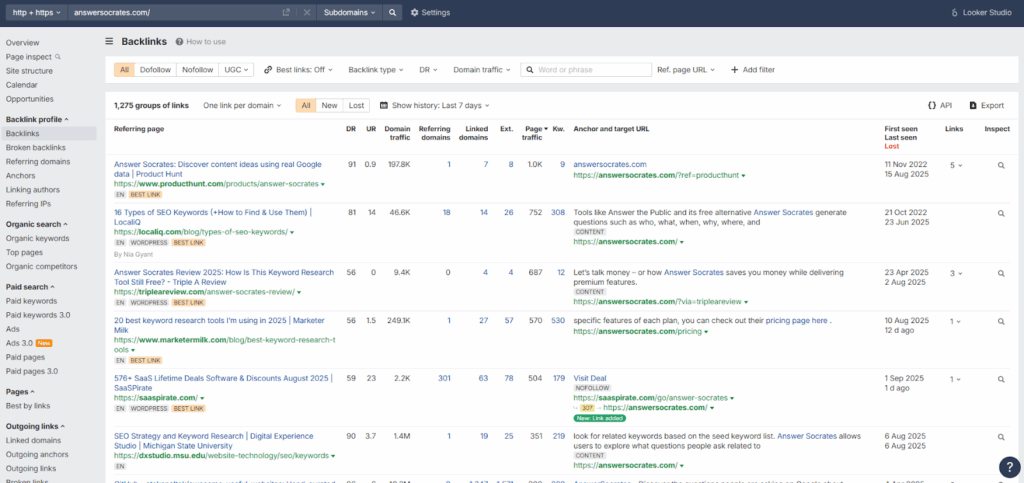Image resolution: width=1024 pixels, height=483 pixels.
Task: Sort by Page traffic column header
Action: tap(535, 133)
